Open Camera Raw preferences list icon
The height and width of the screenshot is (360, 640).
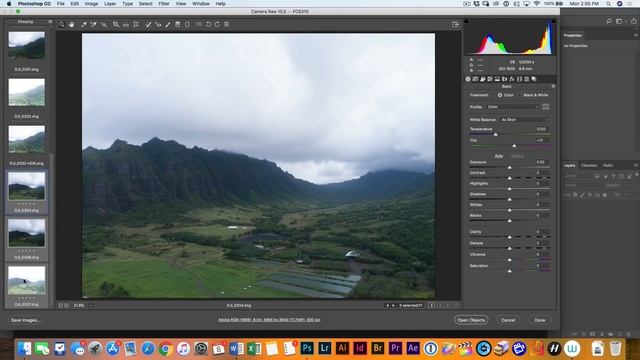[198, 24]
